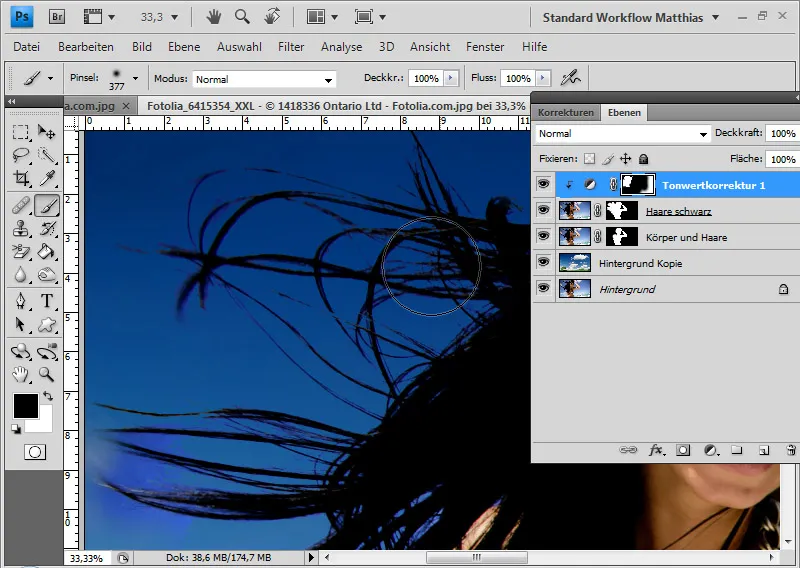Select the Hand tool in toolbox

point(21,375)
